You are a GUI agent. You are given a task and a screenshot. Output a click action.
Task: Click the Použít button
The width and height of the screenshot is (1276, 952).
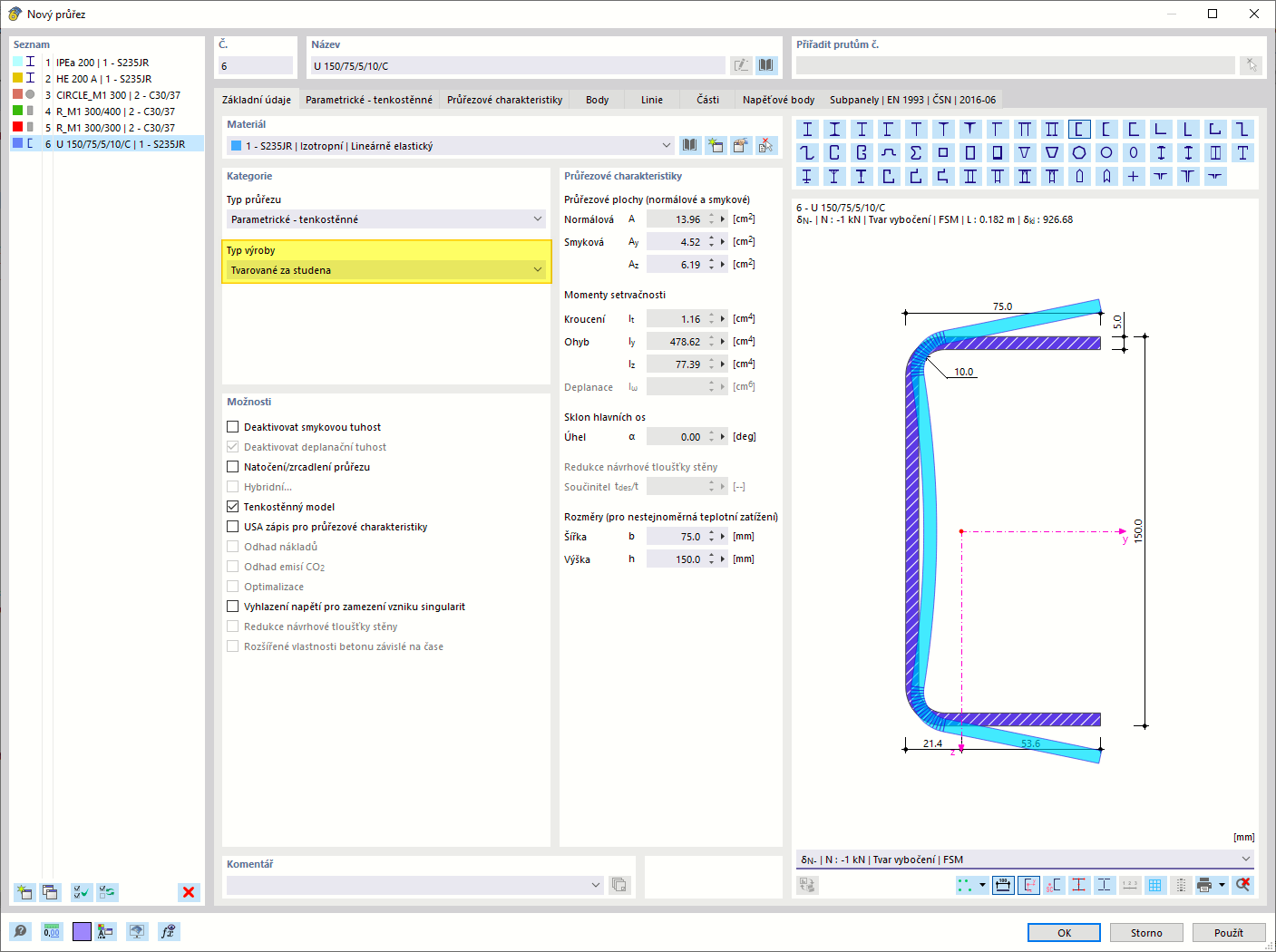(x=1229, y=932)
